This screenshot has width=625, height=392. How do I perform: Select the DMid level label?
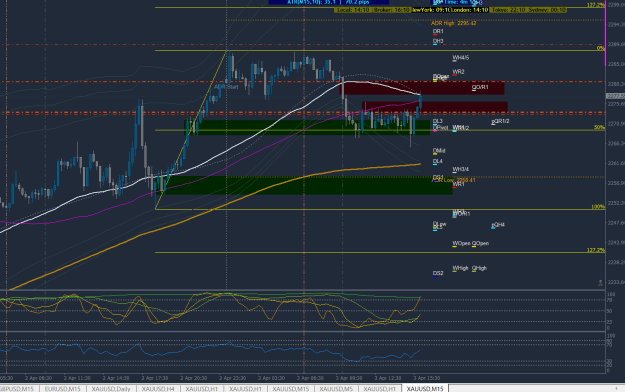tap(439, 151)
